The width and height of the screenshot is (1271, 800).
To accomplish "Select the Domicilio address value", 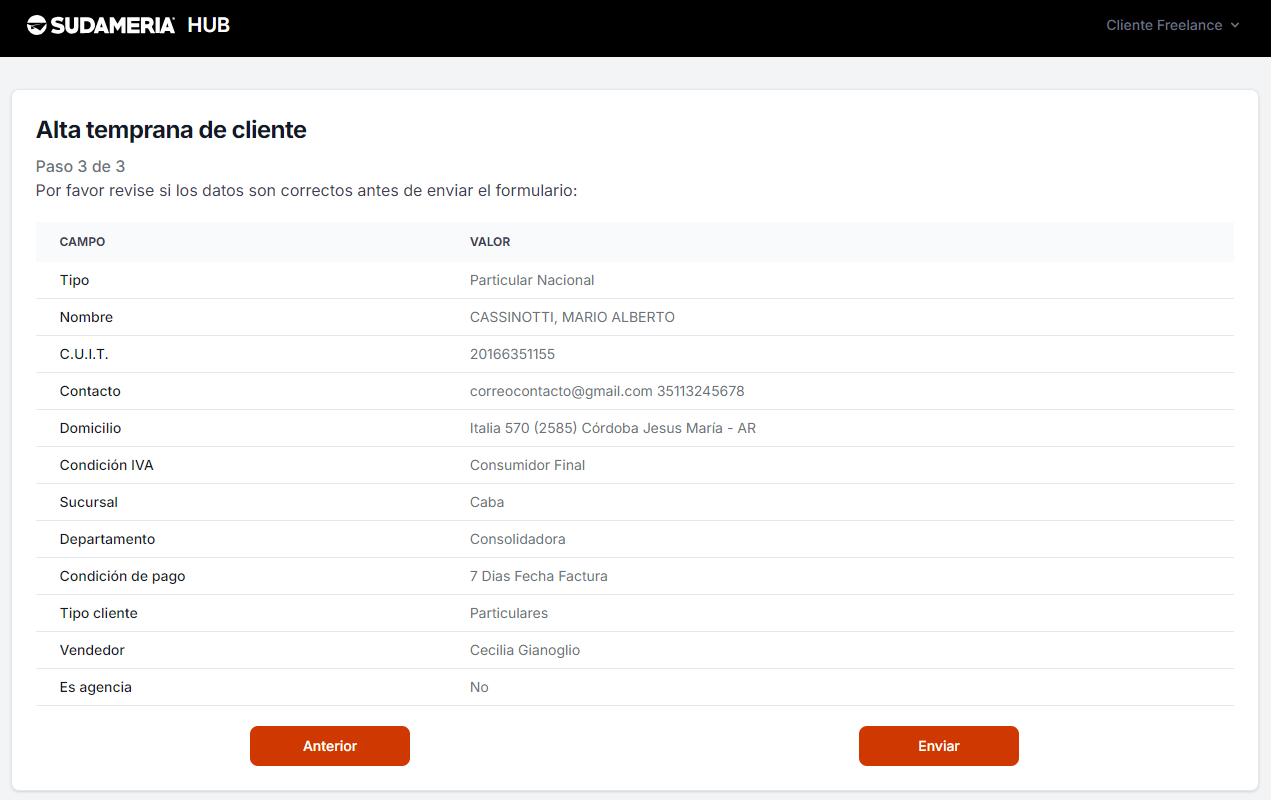I will [x=612, y=428].
